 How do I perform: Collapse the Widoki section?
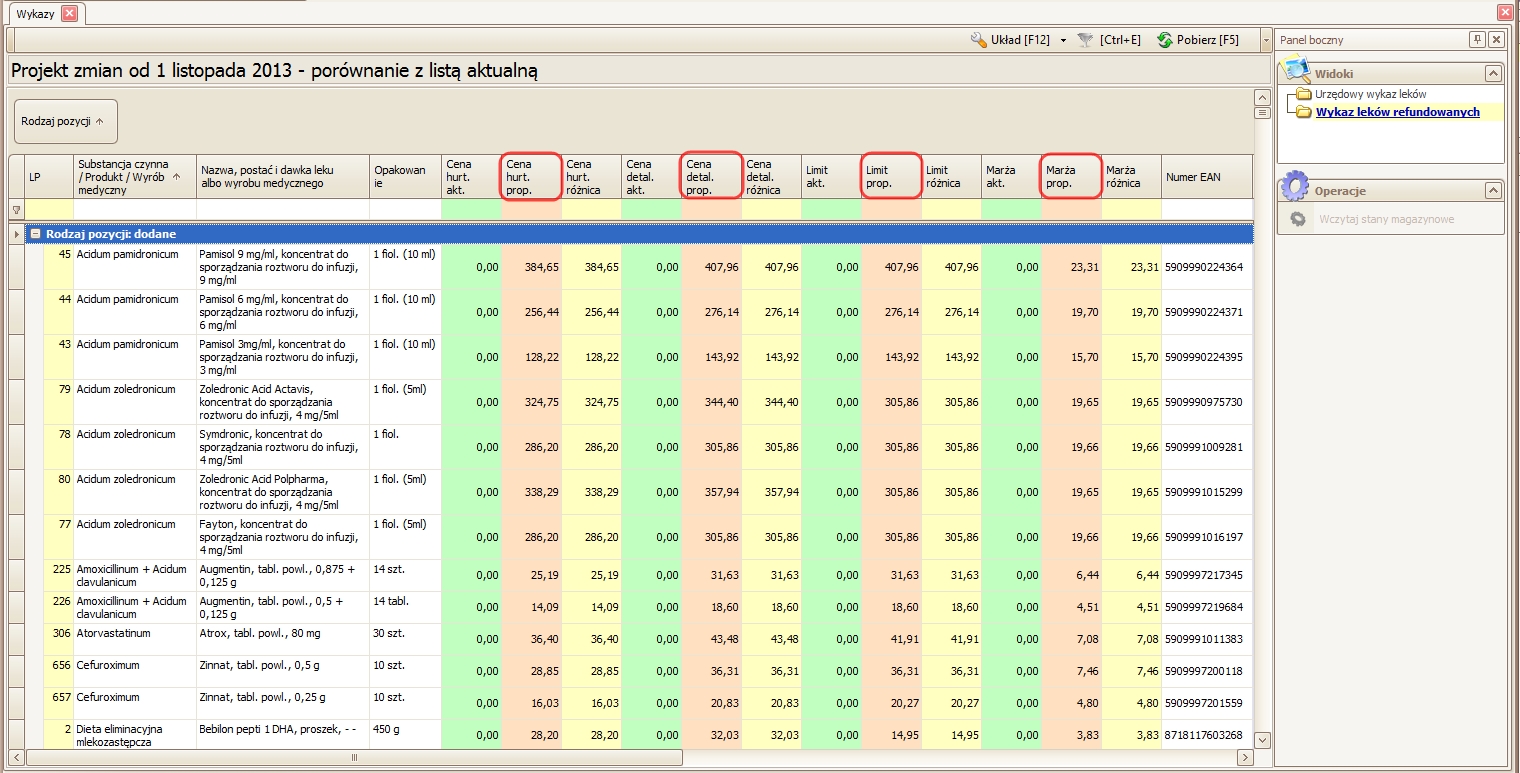[1493, 74]
